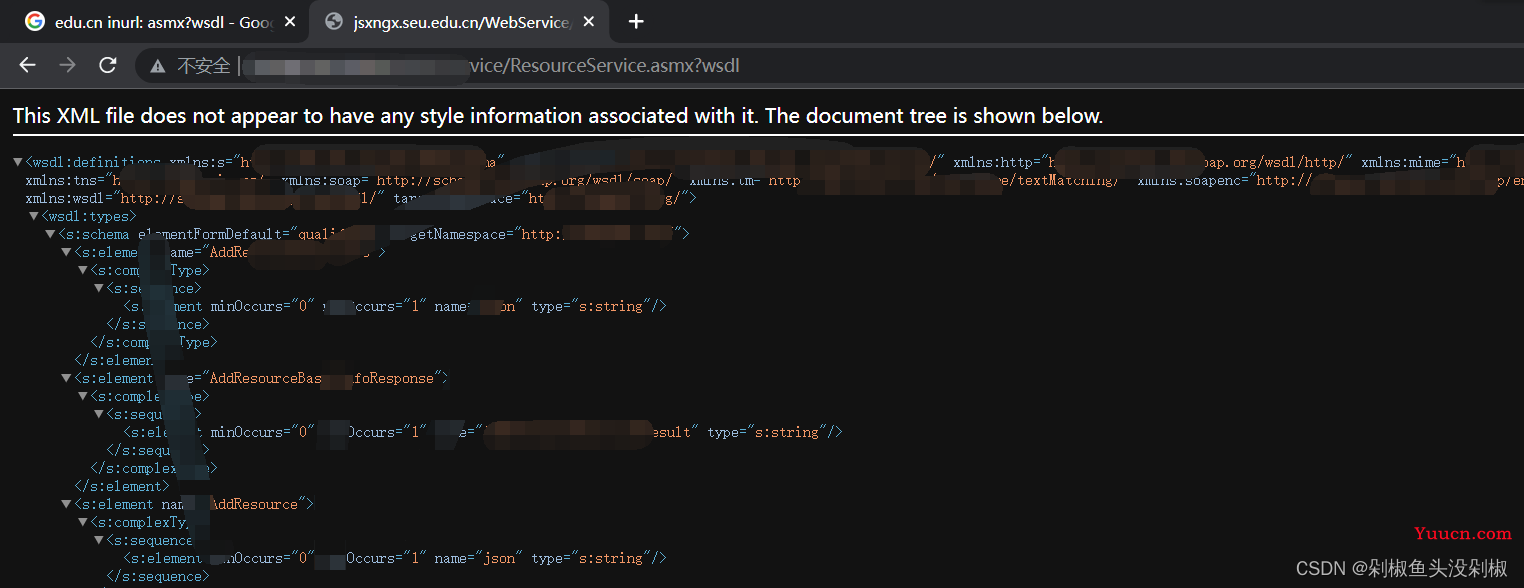This screenshot has height=588, width=1524.
Task: Close the edu.cn inurl Google search tab
Action: (290, 22)
